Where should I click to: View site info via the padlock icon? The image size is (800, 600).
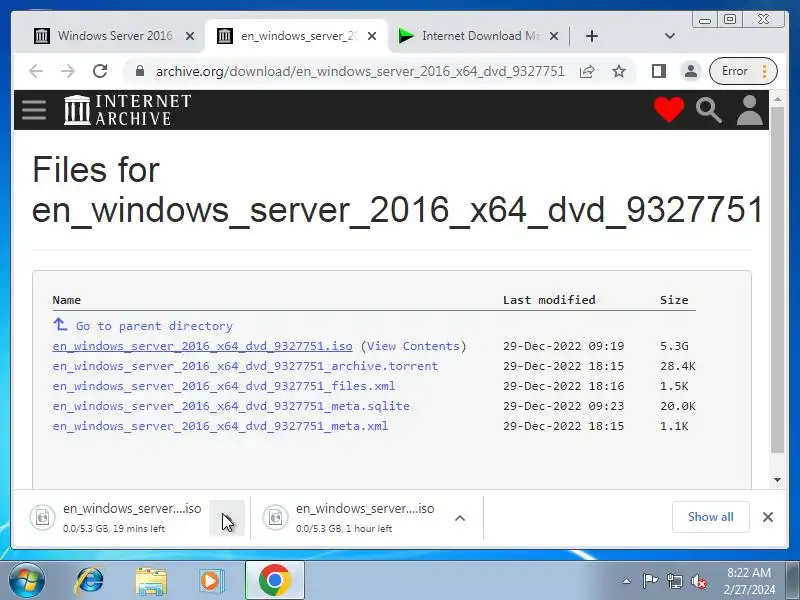[x=140, y=71]
